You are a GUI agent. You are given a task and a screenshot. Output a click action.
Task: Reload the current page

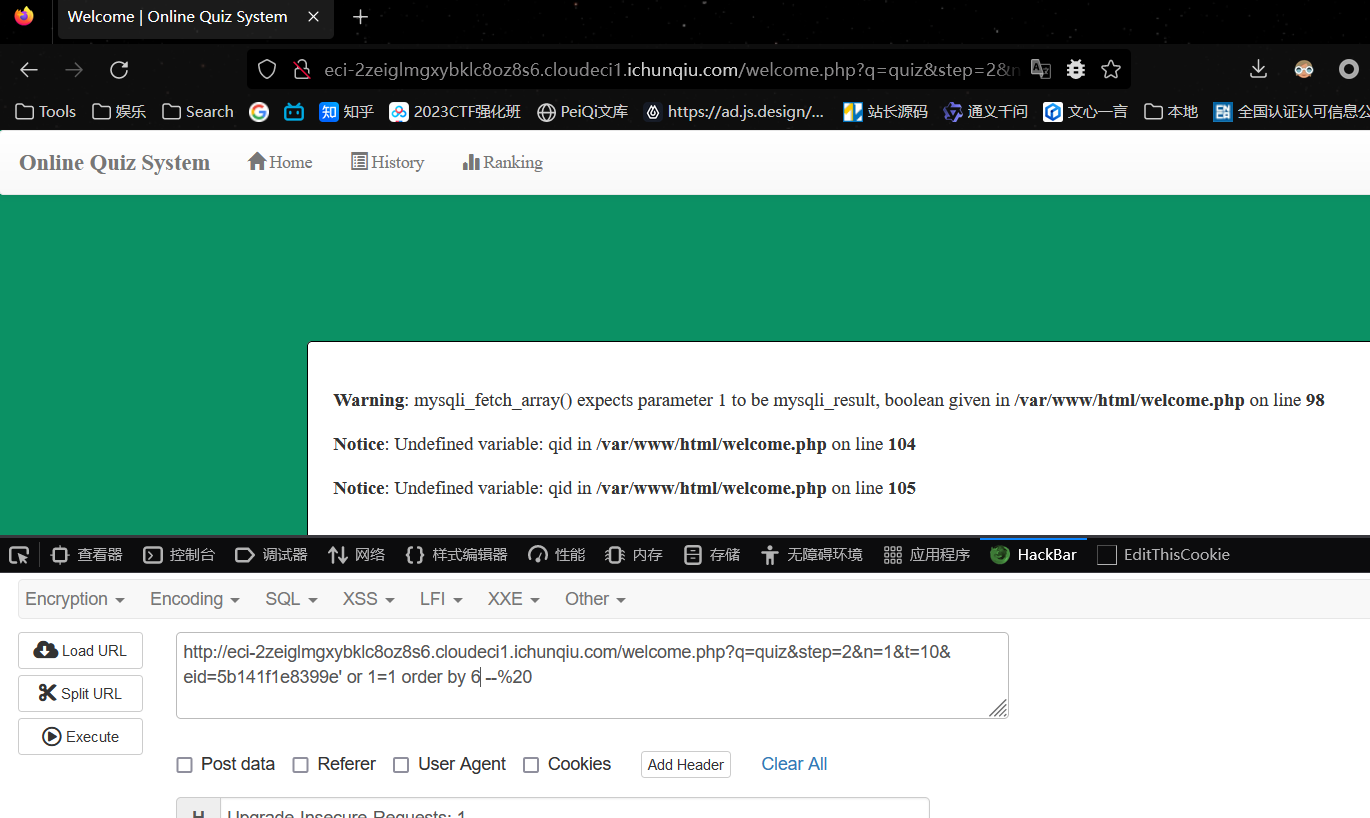click(119, 69)
